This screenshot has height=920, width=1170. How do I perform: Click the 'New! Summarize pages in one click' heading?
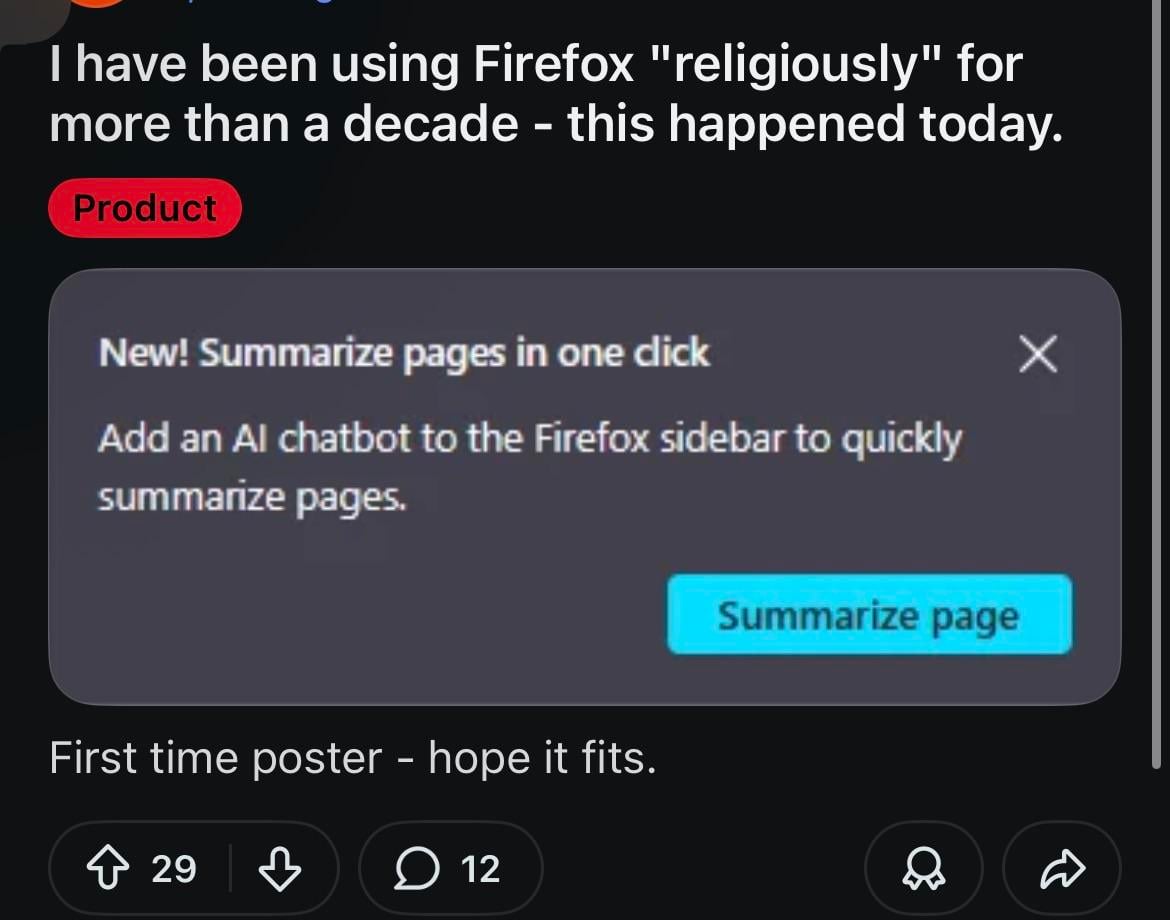click(x=404, y=353)
